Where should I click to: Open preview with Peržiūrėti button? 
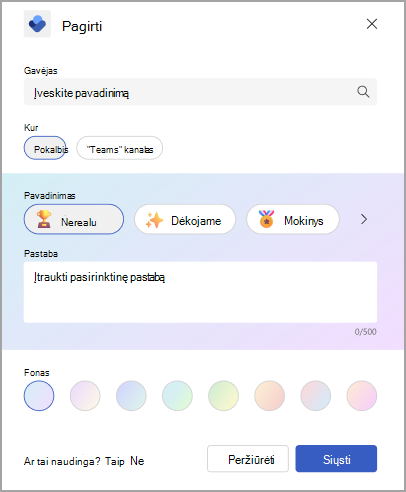click(248, 459)
